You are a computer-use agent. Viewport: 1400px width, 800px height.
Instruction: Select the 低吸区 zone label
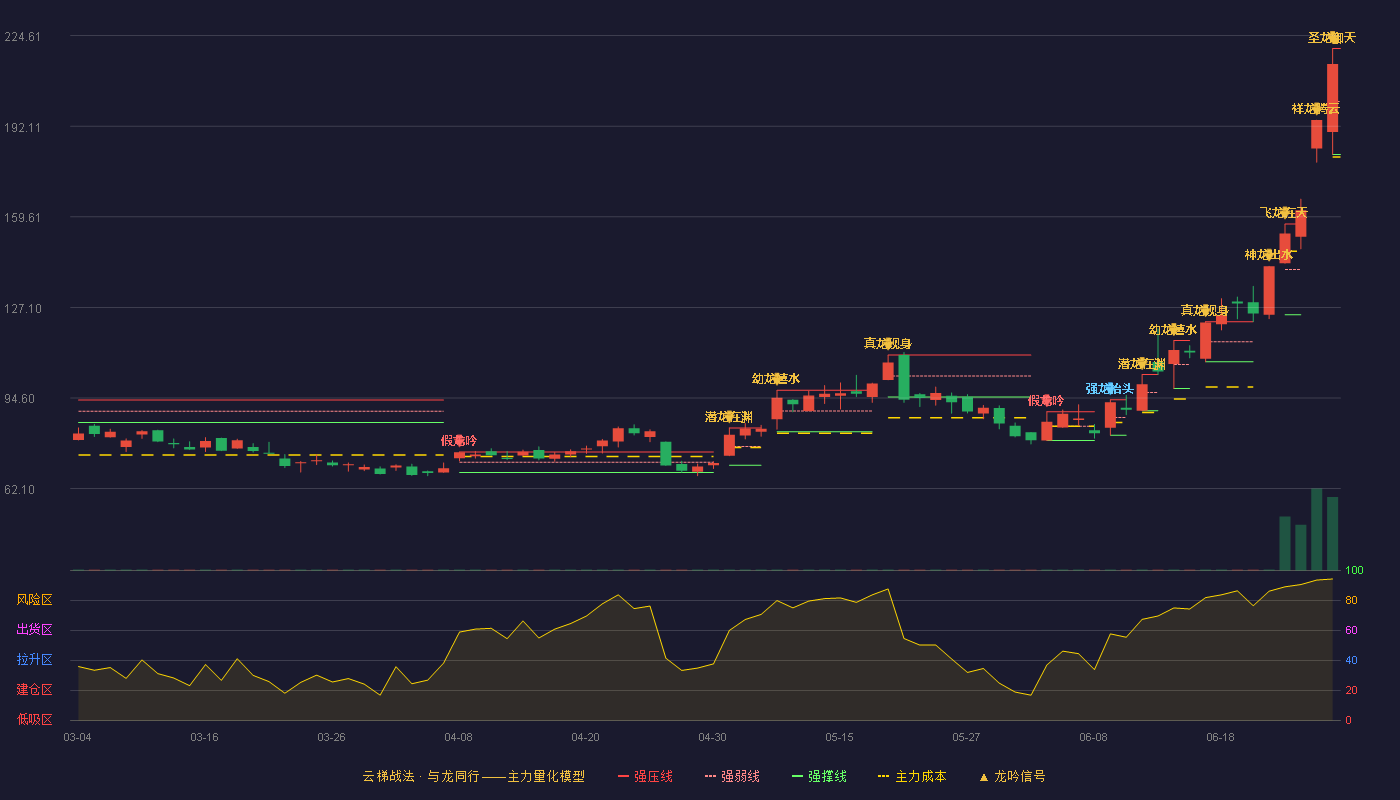click(x=35, y=719)
